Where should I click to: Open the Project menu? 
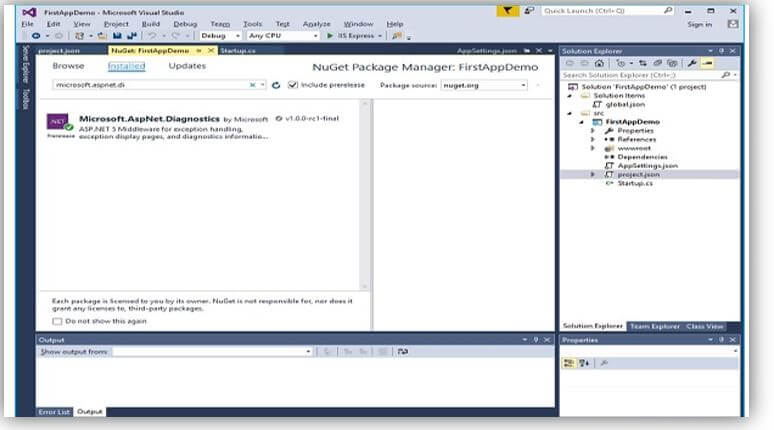point(116,24)
